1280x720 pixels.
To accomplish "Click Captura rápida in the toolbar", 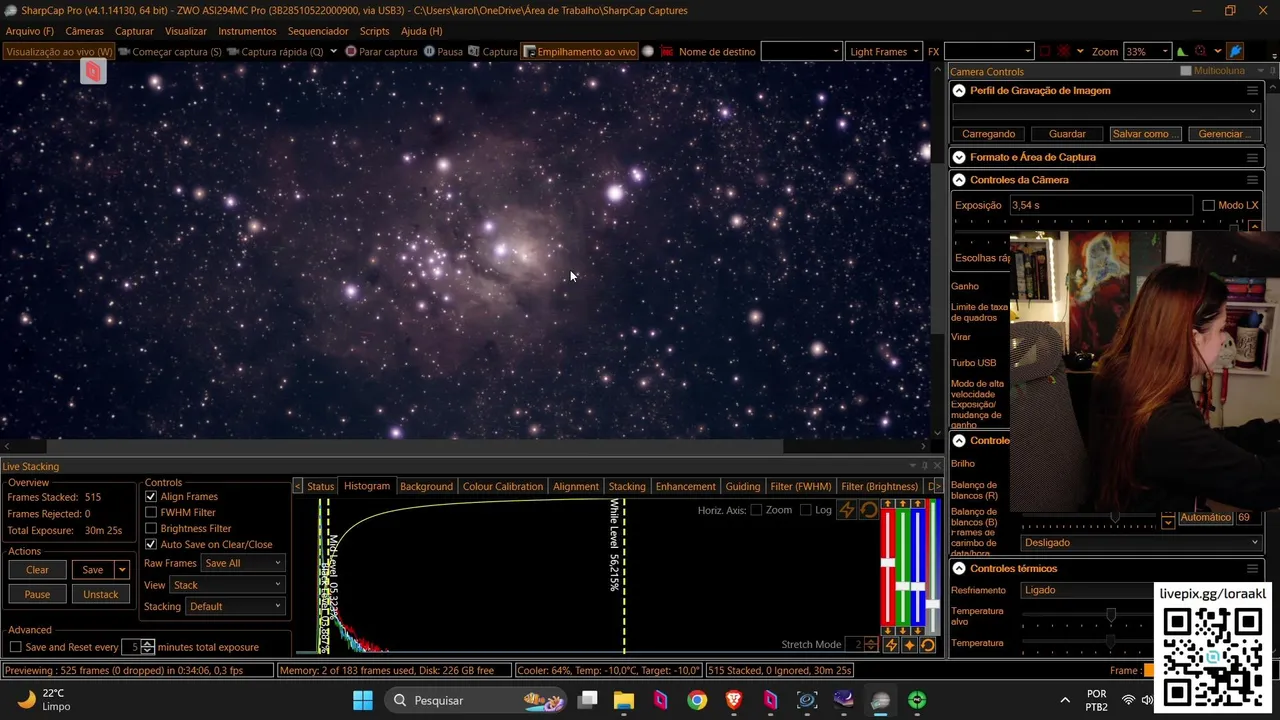I will (x=275, y=52).
